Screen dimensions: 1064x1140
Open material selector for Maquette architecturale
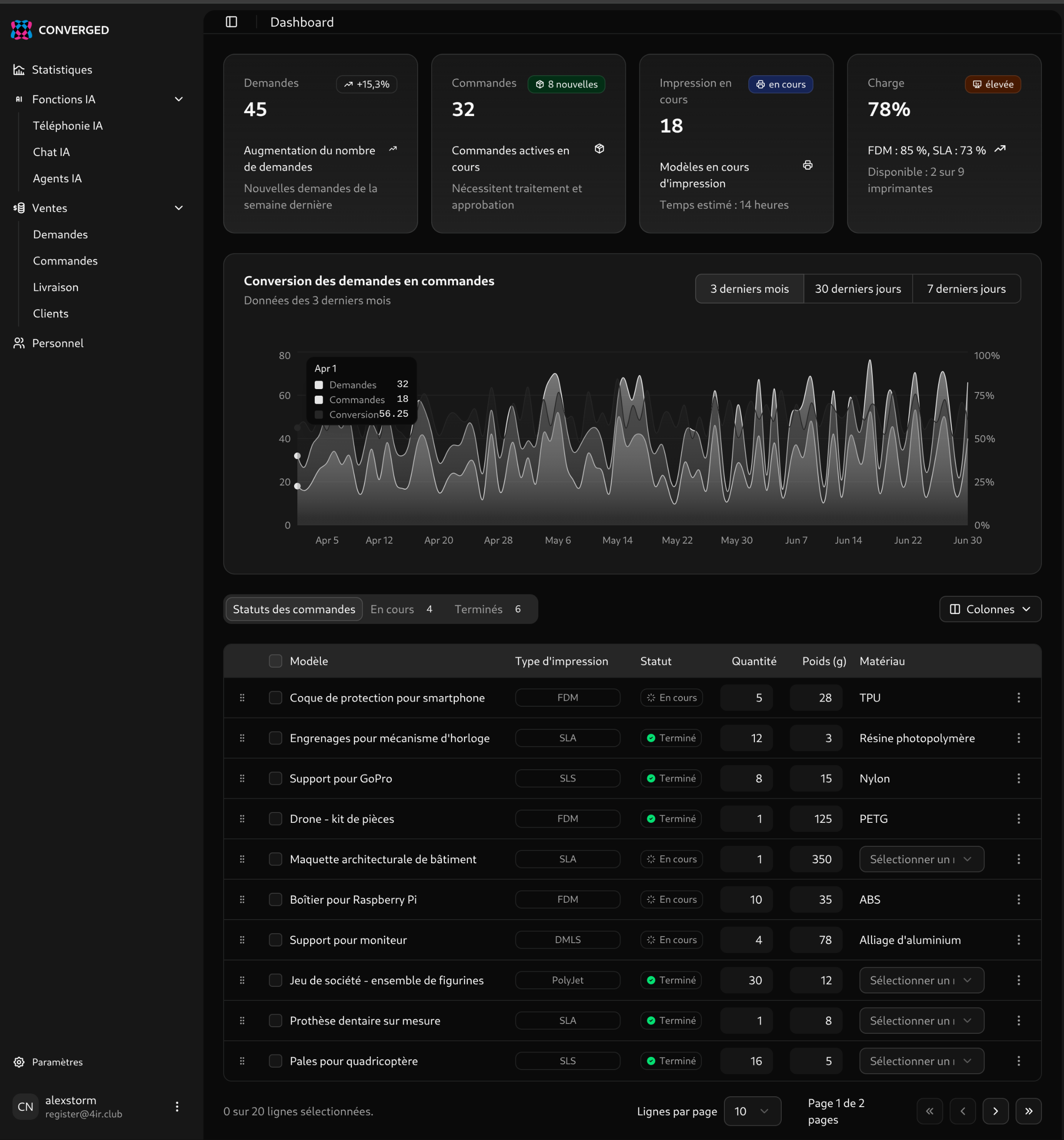pos(921,859)
